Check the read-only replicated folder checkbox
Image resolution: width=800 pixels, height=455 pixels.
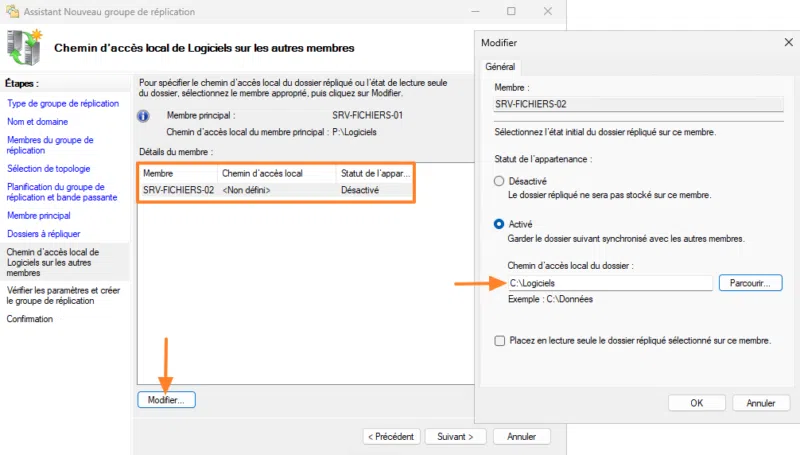tap(500, 340)
